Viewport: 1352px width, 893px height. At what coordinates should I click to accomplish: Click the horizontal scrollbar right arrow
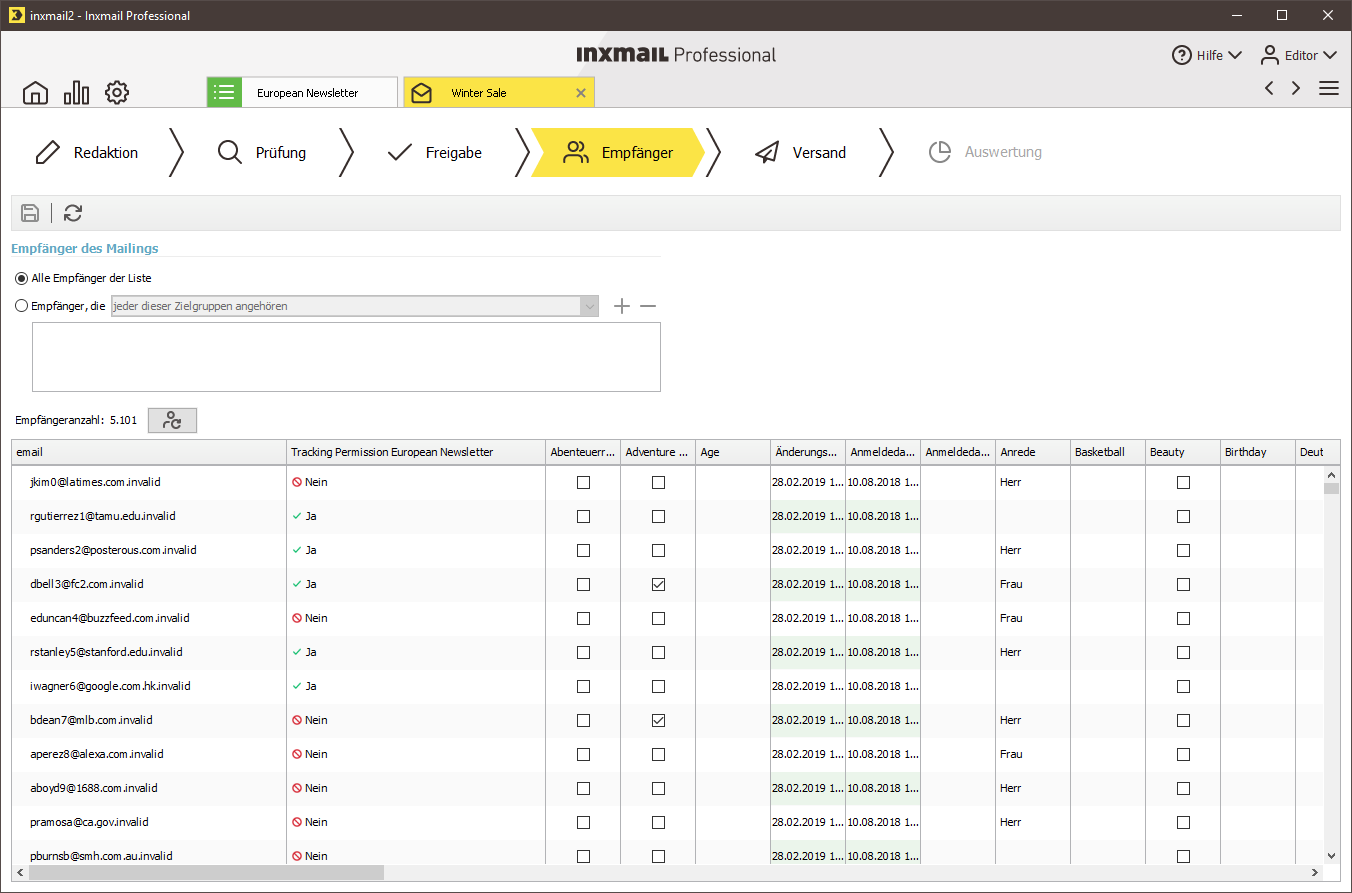coord(1316,873)
